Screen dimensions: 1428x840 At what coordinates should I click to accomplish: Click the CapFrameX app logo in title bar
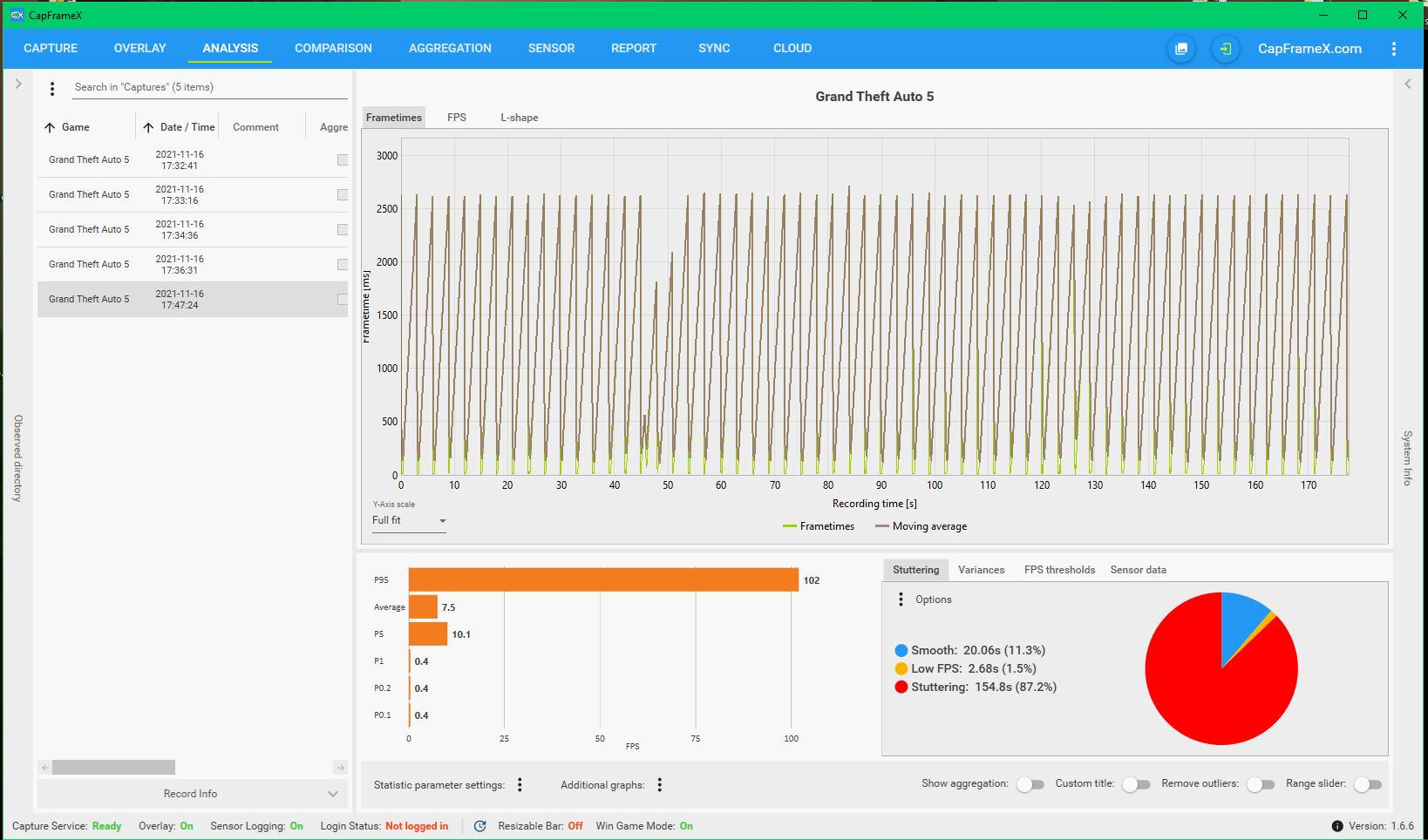click(17, 15)
